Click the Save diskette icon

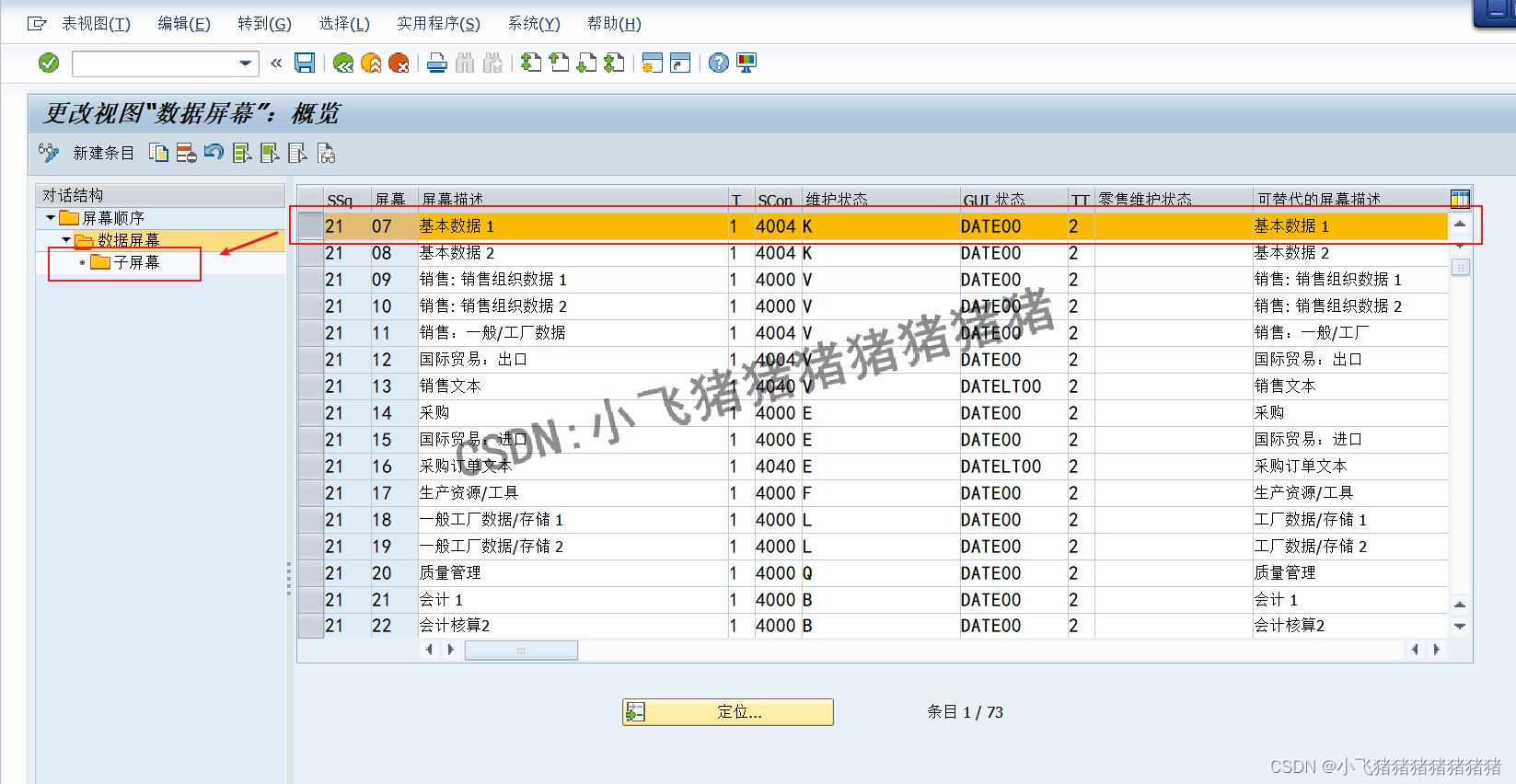click(x=305, y=63)
